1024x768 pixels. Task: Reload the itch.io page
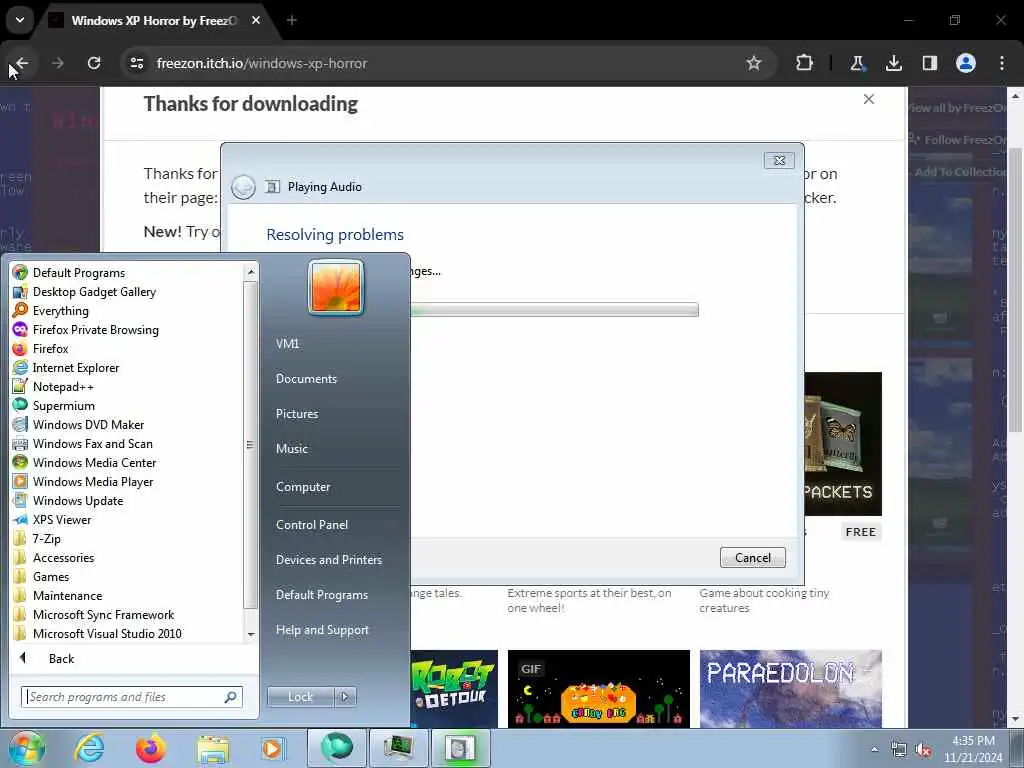(x=94, y=63)
